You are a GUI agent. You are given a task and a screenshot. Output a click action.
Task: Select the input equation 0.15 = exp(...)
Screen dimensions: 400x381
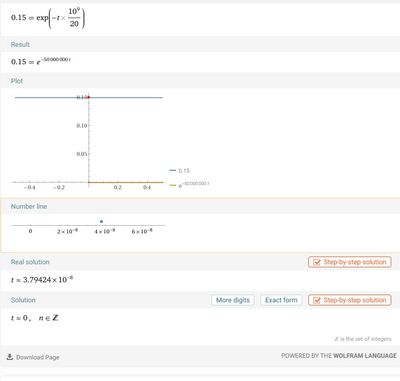click(48, 18)
